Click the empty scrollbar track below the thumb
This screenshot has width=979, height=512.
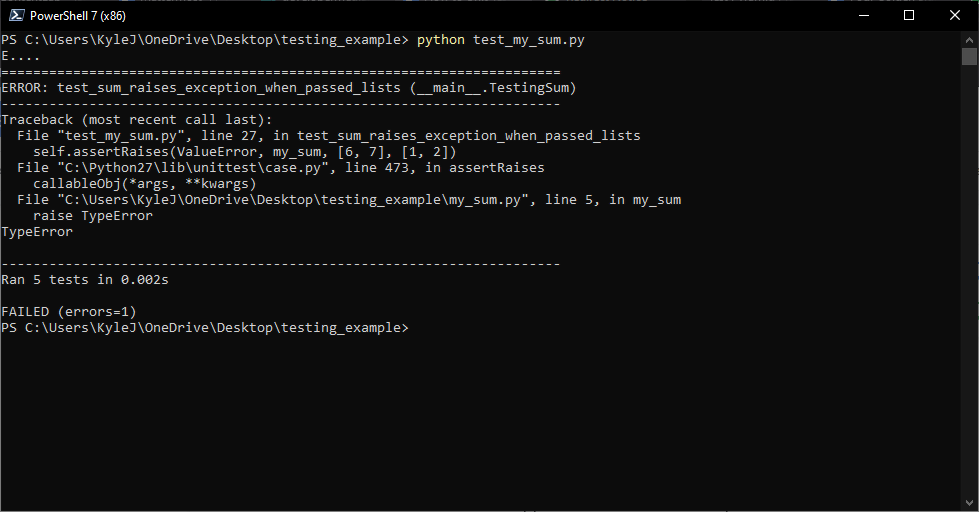point(969,300)
